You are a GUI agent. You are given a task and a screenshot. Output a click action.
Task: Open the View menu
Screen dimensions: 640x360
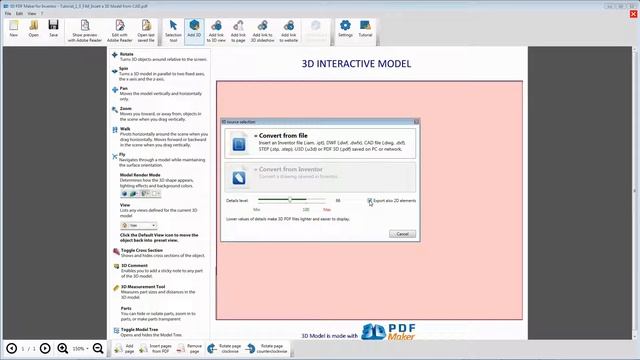(x=31, y=13)
